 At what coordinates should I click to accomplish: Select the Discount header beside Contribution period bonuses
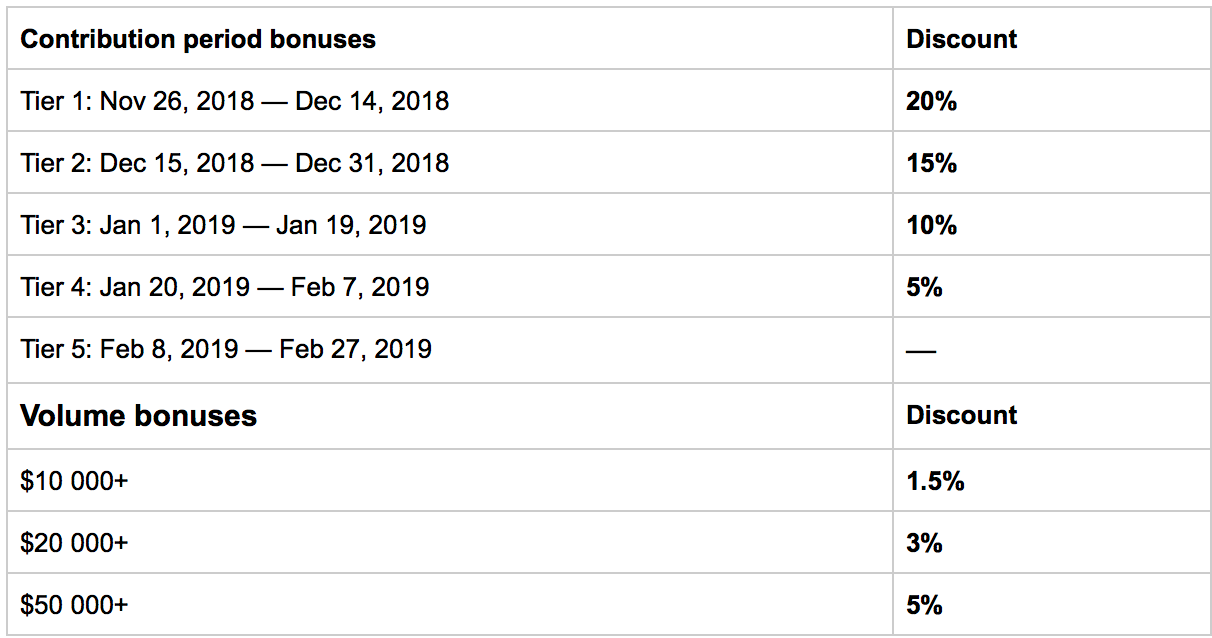[961, 40]
